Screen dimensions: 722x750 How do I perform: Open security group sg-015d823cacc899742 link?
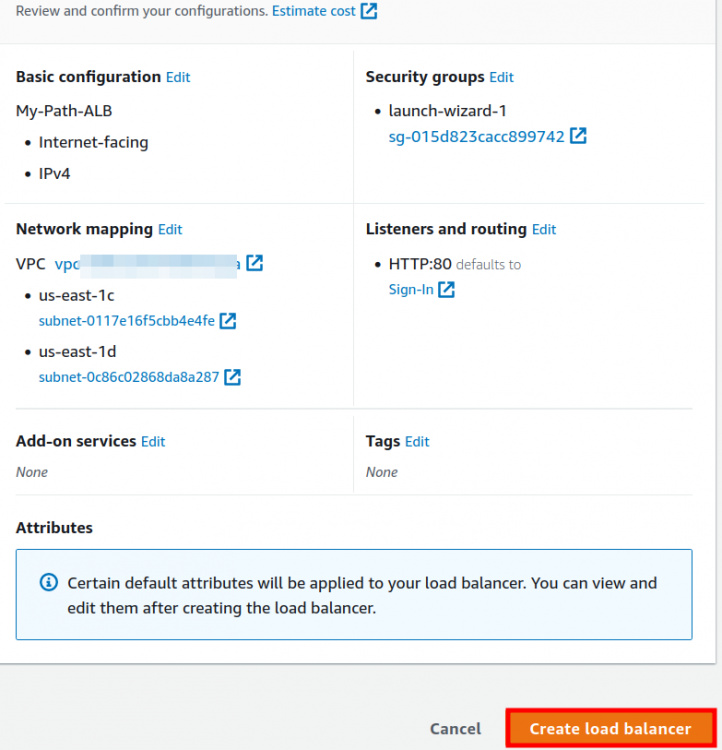click(476, 136)
